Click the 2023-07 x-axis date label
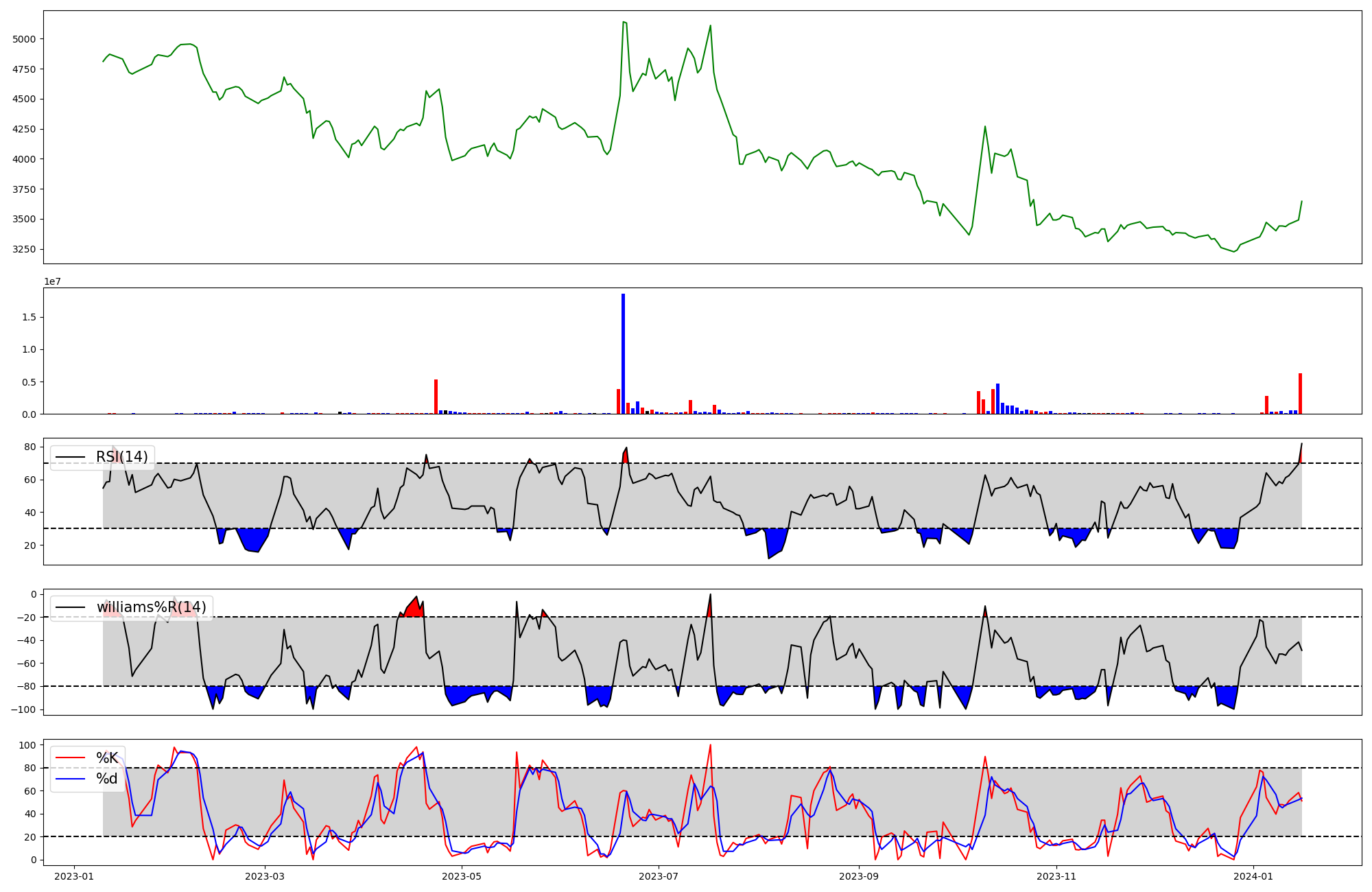This screenshot has height=892, width=1372. pos(659,876)
